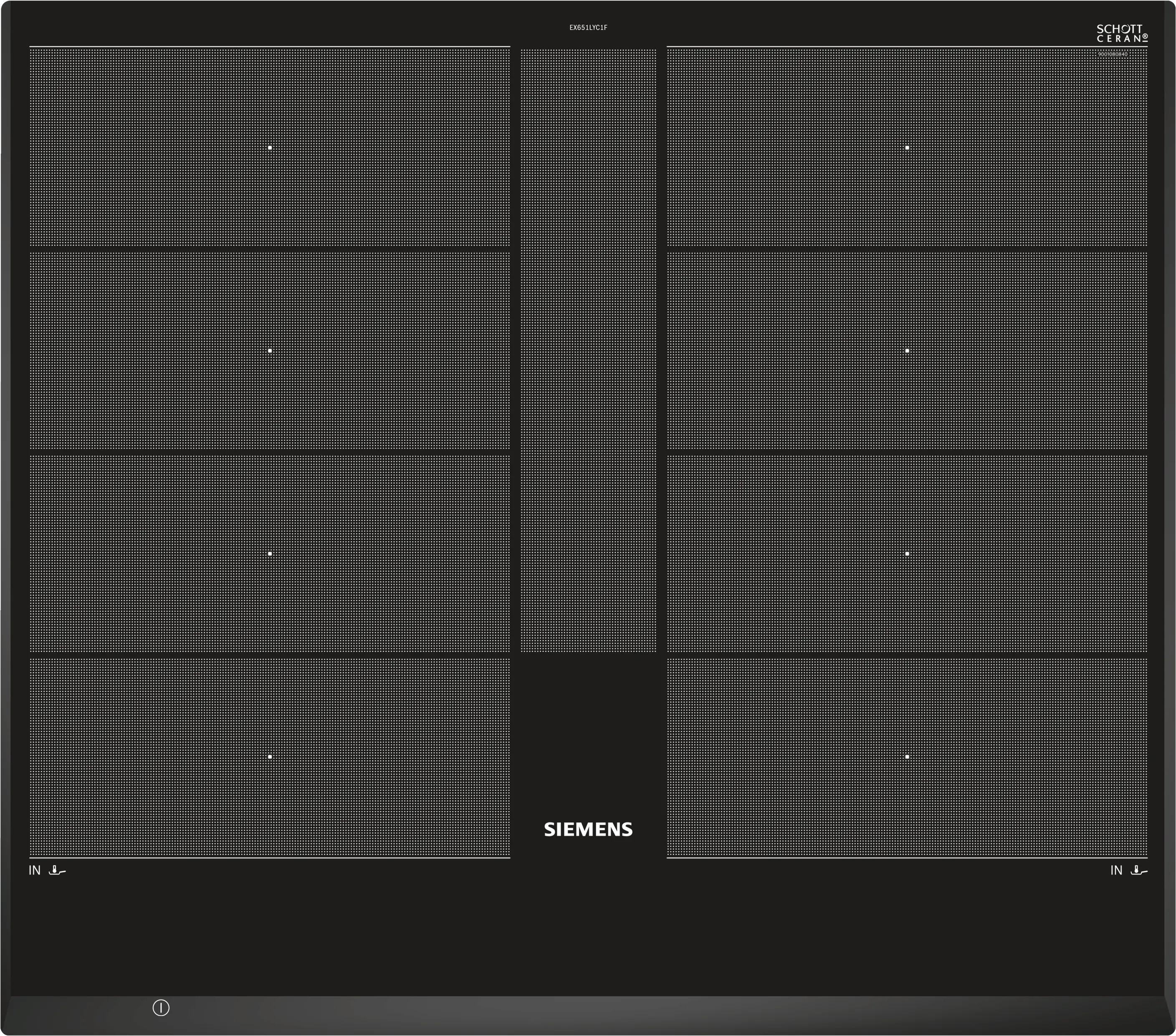Click the left IN induction label

pyautogui.click(x=35, y=870)
